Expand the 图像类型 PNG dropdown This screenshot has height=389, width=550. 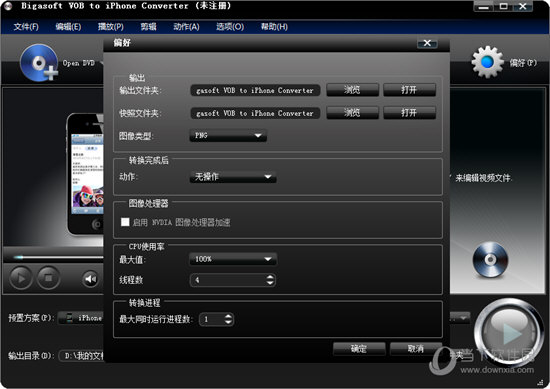(x=228, y=135)
